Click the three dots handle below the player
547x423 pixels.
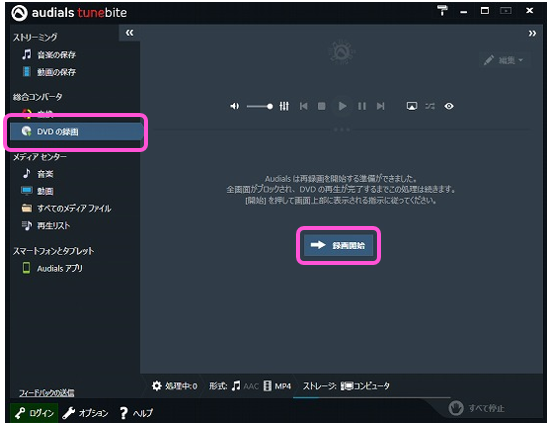[x=342, y=129]
